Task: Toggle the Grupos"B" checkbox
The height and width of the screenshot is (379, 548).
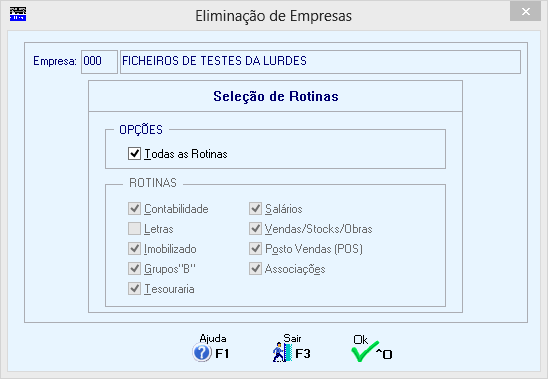Action: pos(134,269)
